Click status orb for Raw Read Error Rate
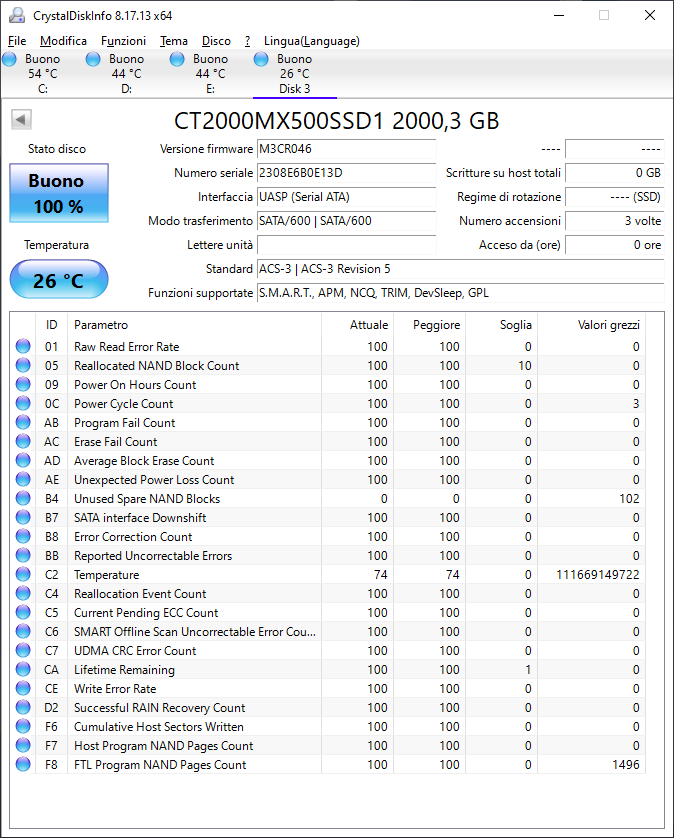Image resolution: width=674 pixels, height=838 pixels. (23, 346)
